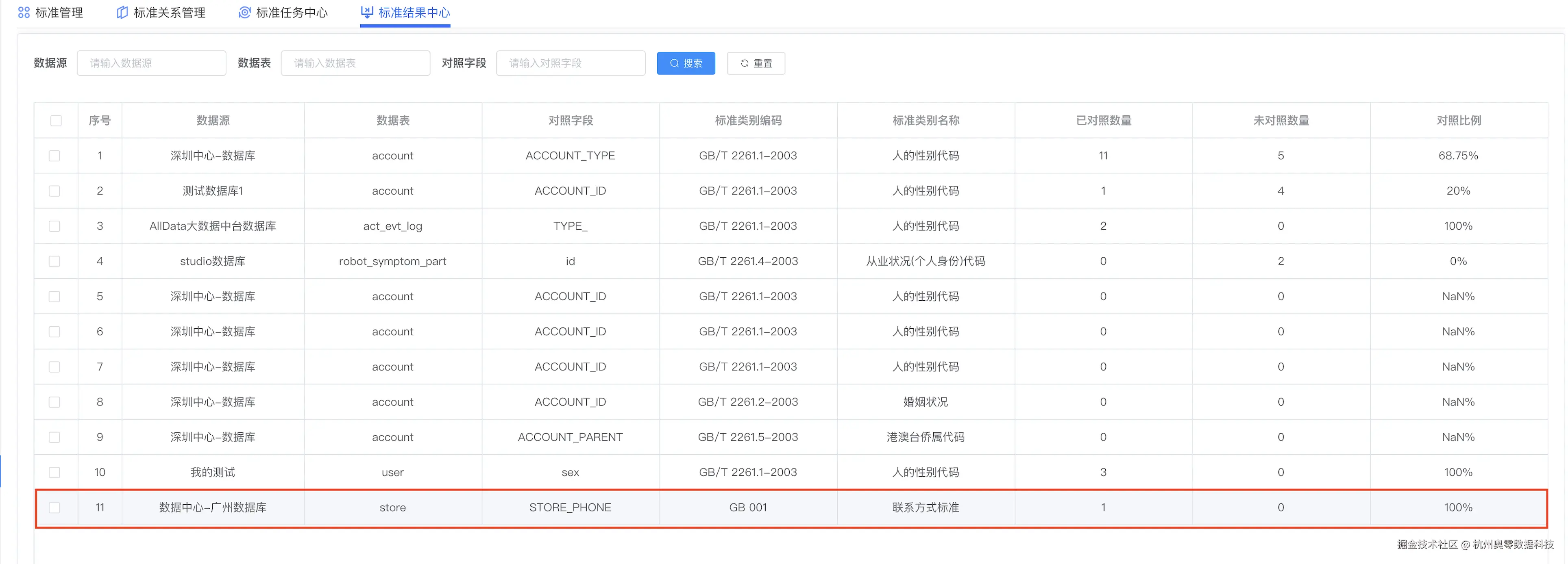
Task: Check row 9 ACCOUNT_PARENT checkbox
Action: (55, 438)
